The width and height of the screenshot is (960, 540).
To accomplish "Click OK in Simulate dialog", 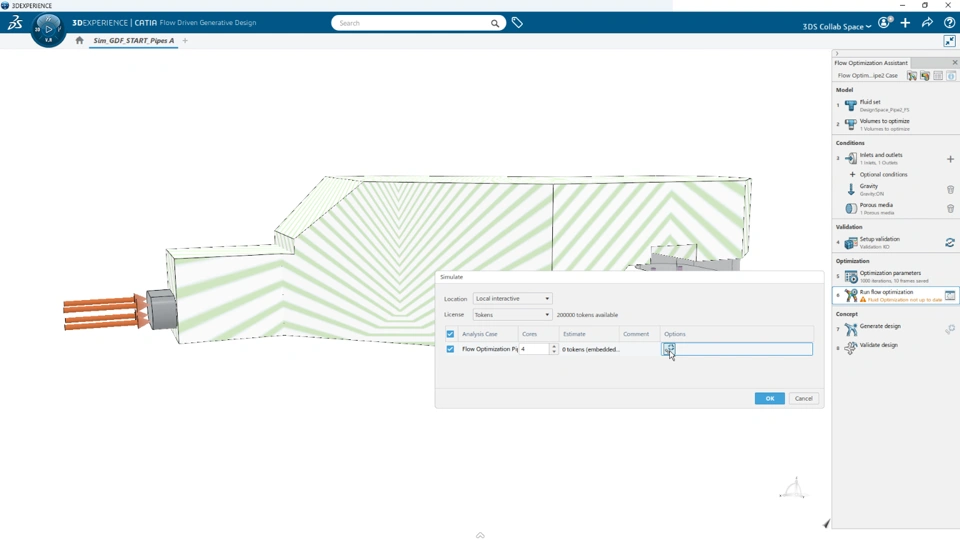I will (x=770, y=398).
